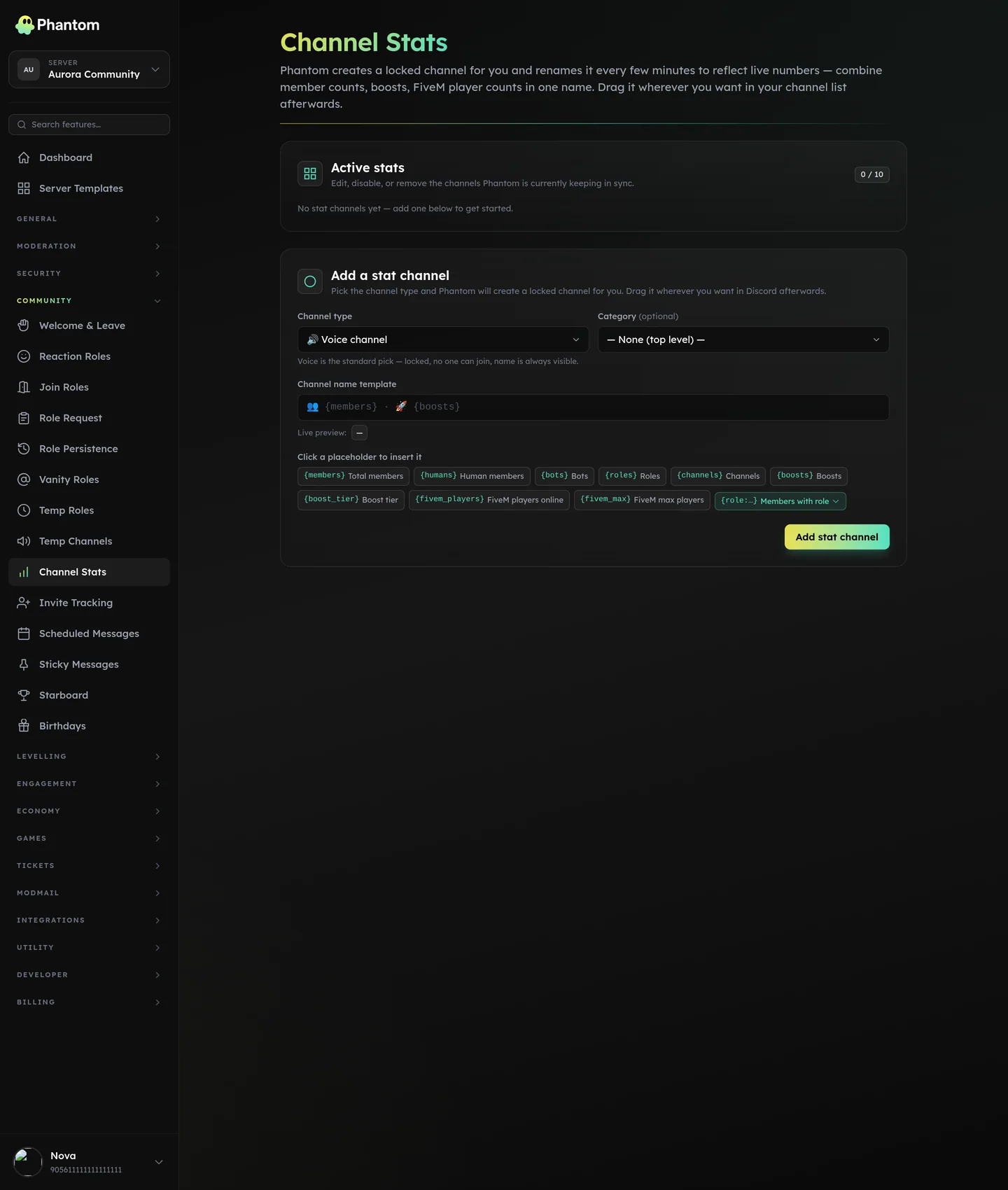Click the AU server avatar badge
The height and width of the screenshot is (1190, 1008).
pos(29,69)
